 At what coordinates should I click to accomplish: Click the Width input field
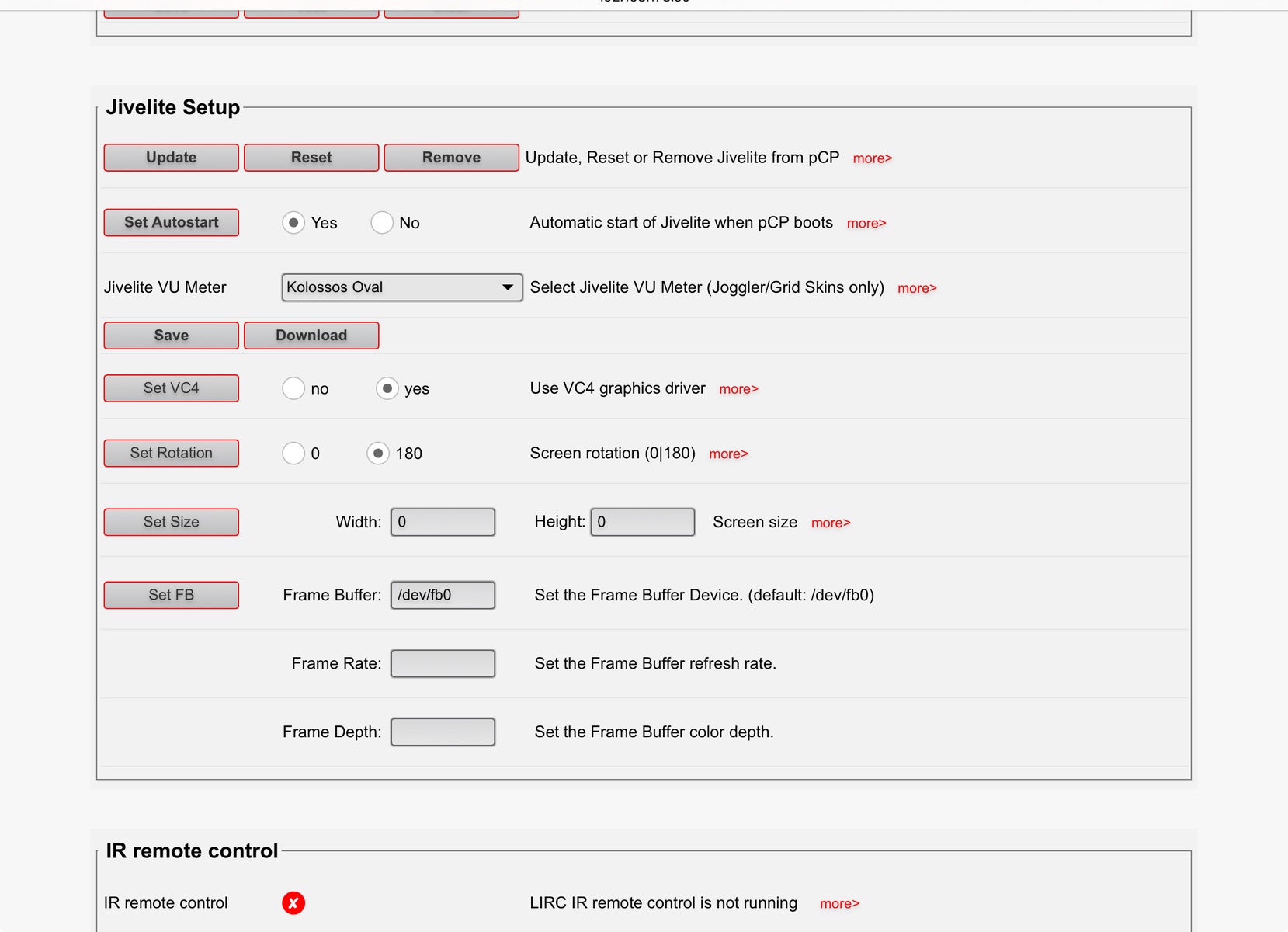pyautogui.click(x=443, y=522)
